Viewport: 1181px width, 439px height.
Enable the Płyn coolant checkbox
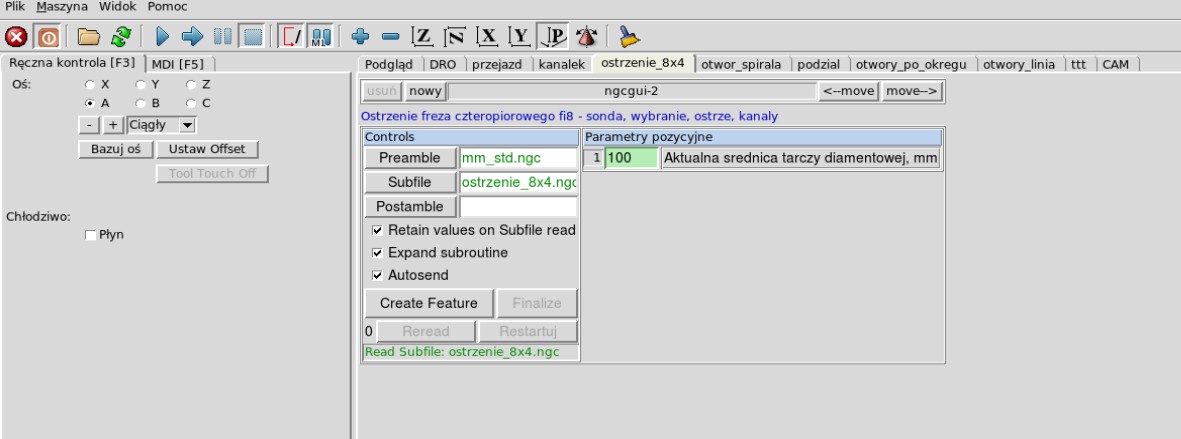click(x=90, y=235)
